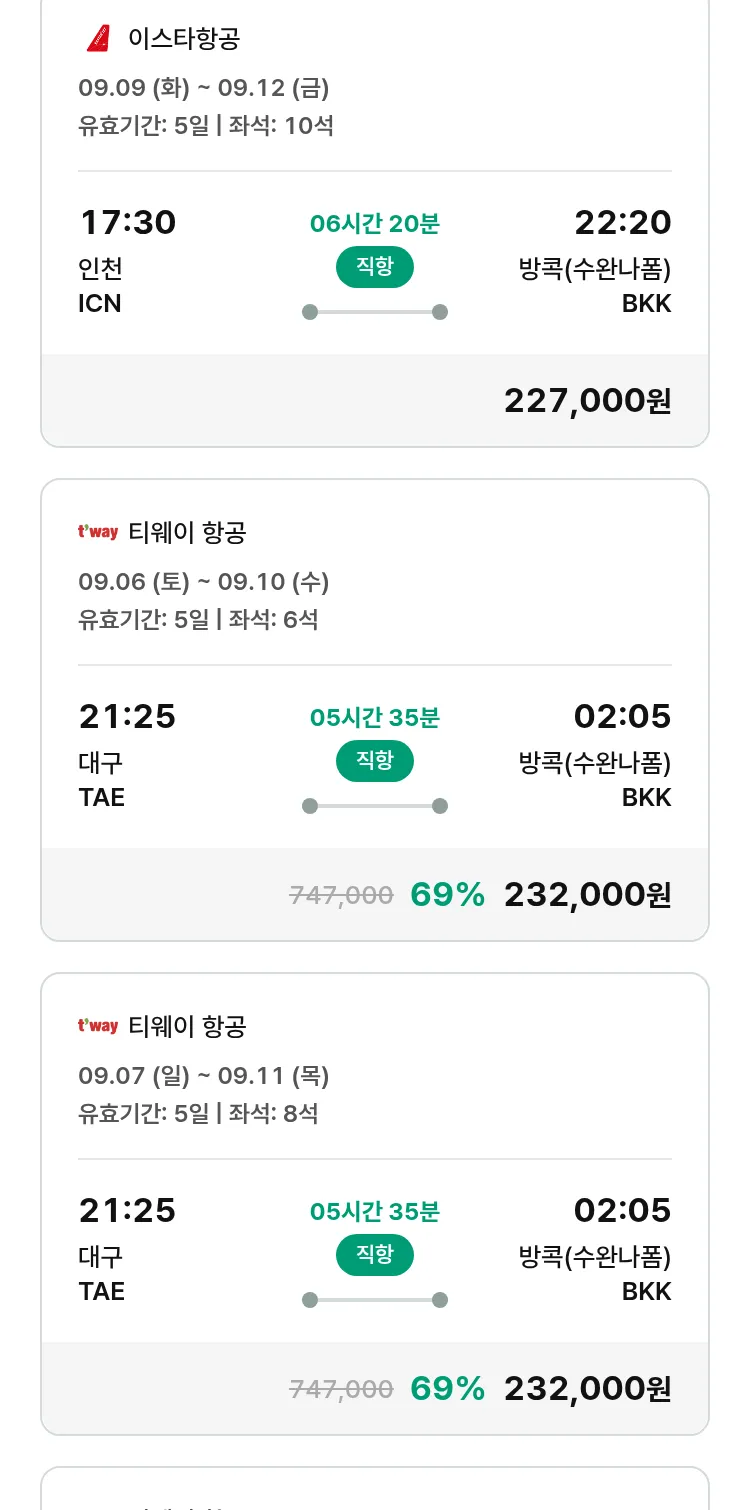The width and height of the screenshot is (750, 1510).
Task: Click 09.06 (토) ~ 09.10 (수) date range
Action: (204, 582)
